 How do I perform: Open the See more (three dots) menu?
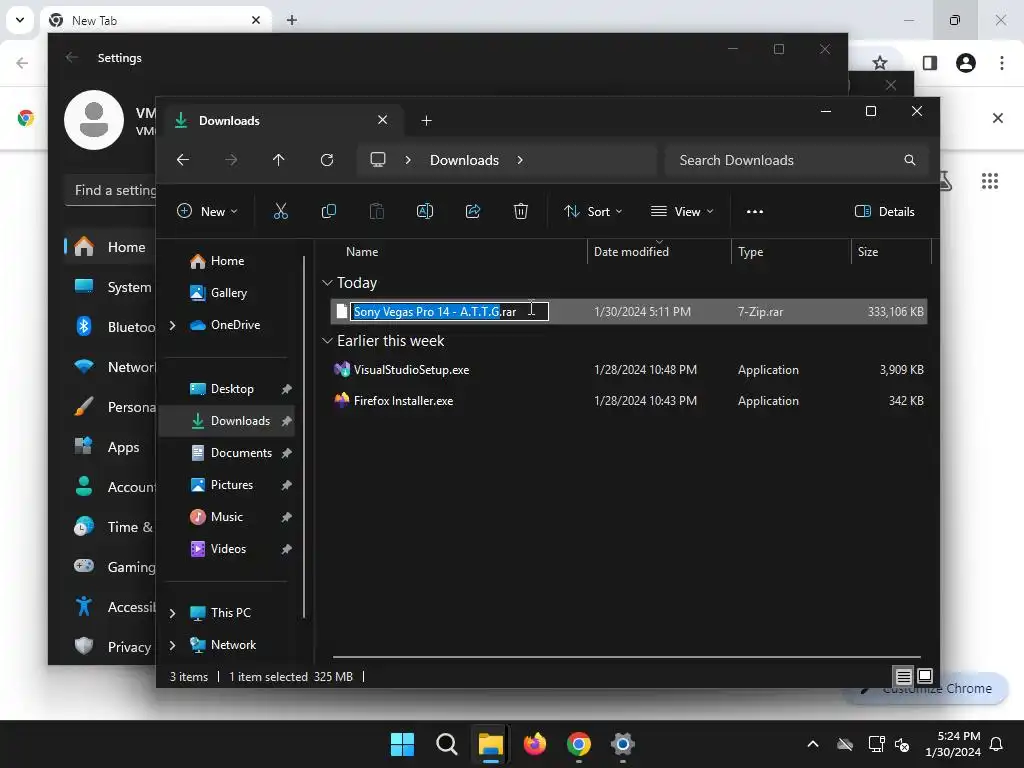coord(755,212)
